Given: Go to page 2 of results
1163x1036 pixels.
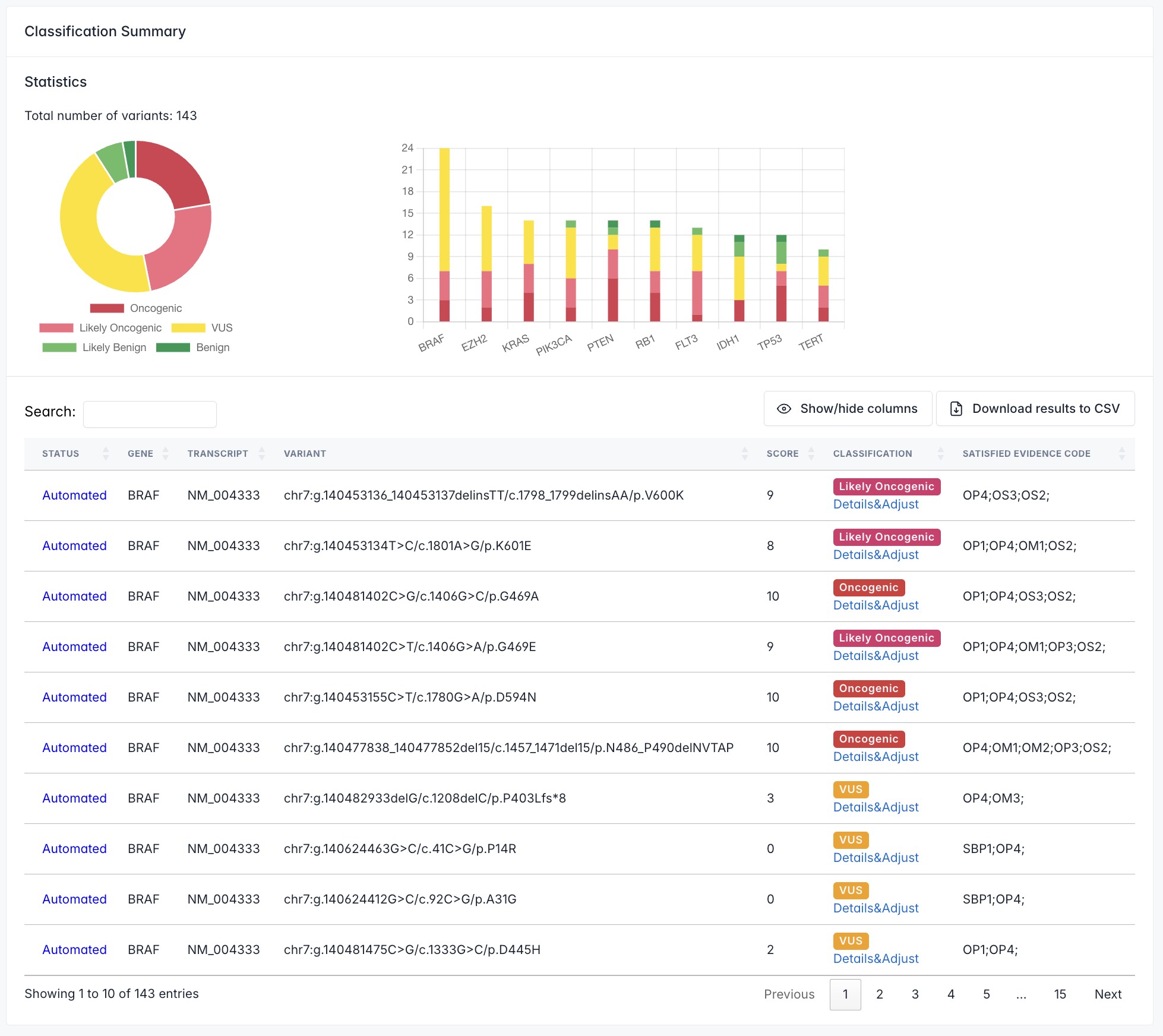Looking at the screenshot, I should pos(879,994).
